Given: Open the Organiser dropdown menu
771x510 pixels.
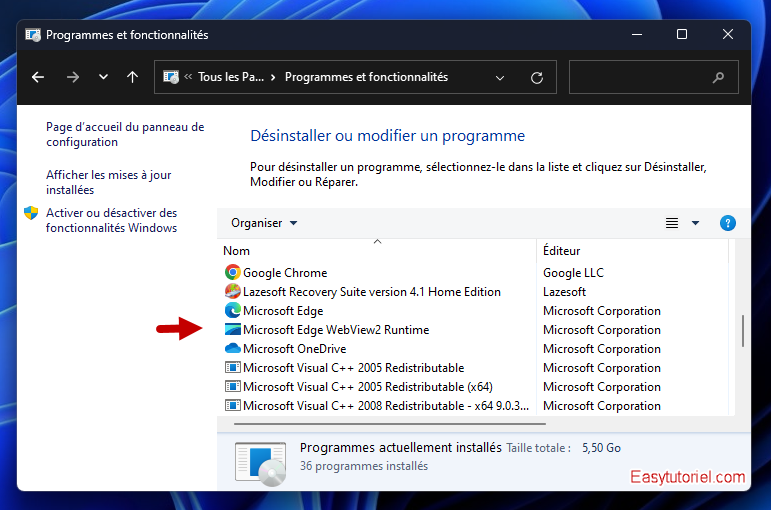Looking at the screenshot, I should coord(264,223).
